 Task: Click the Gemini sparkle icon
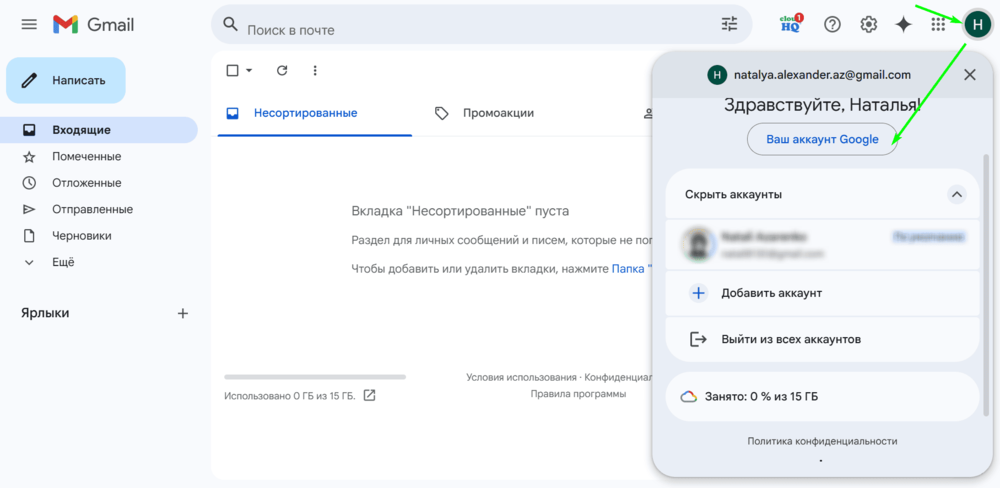[x=903, y=24]
